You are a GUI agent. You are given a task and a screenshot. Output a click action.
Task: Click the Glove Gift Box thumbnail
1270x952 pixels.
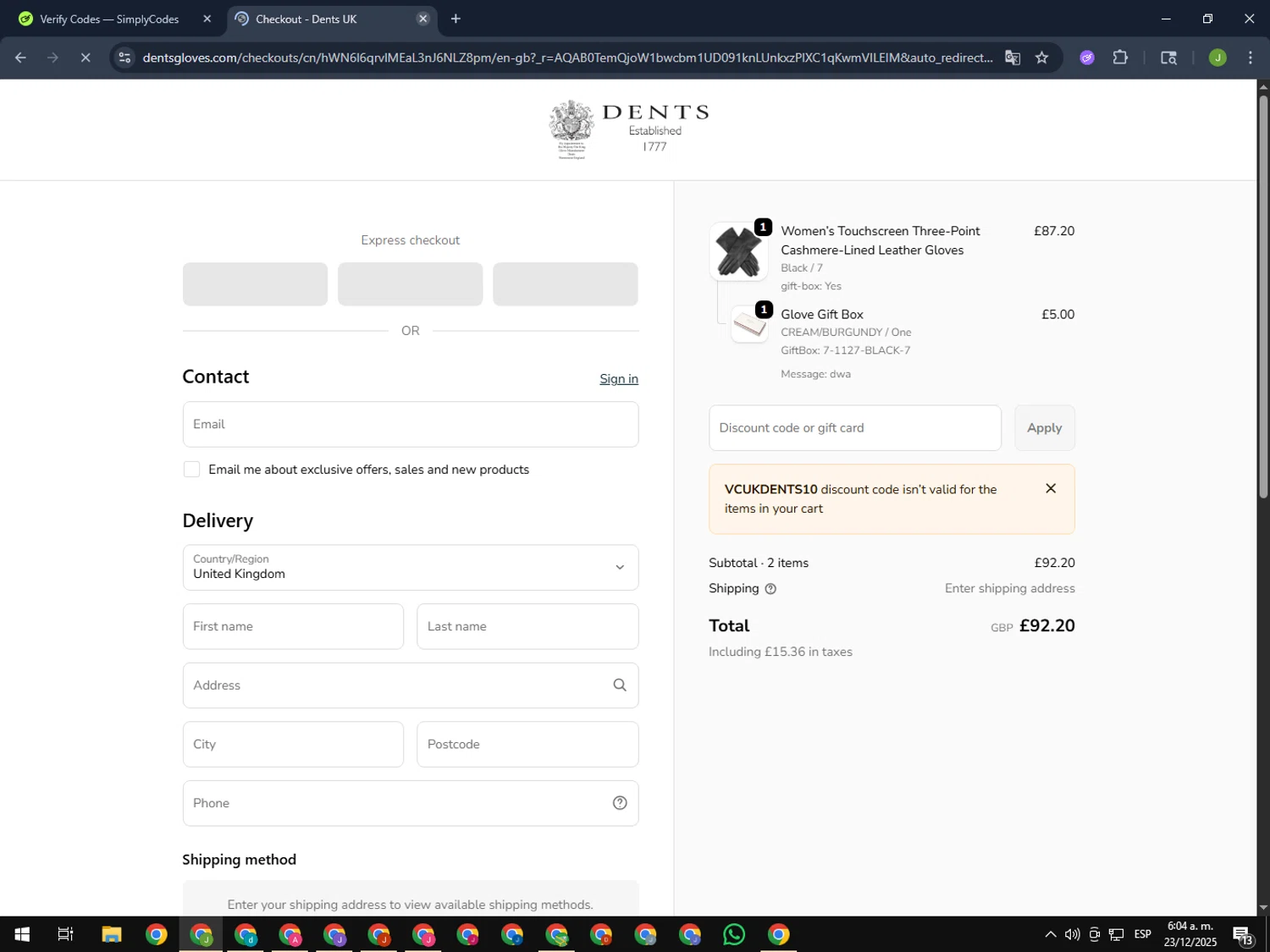click(x=749, y=324)
